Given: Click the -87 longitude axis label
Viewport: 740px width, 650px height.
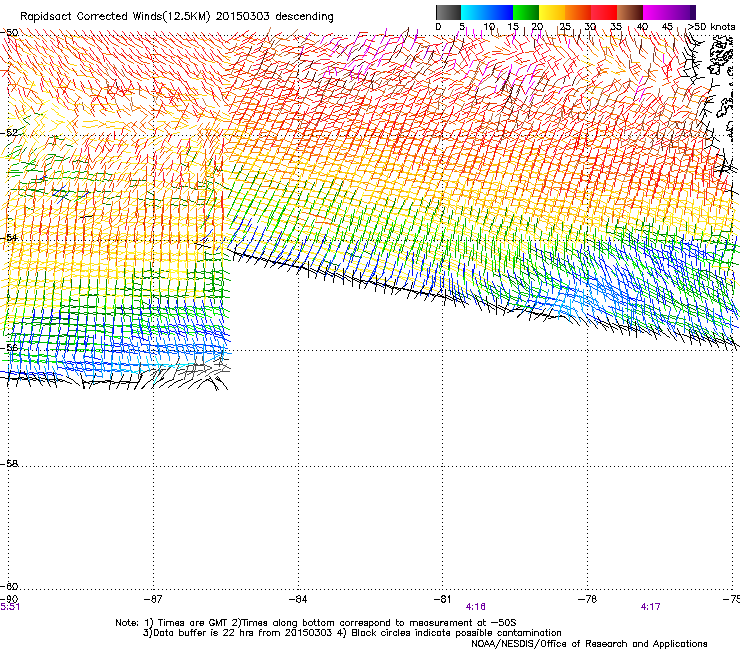Looking at the screenshot, I should coord(153,599).
